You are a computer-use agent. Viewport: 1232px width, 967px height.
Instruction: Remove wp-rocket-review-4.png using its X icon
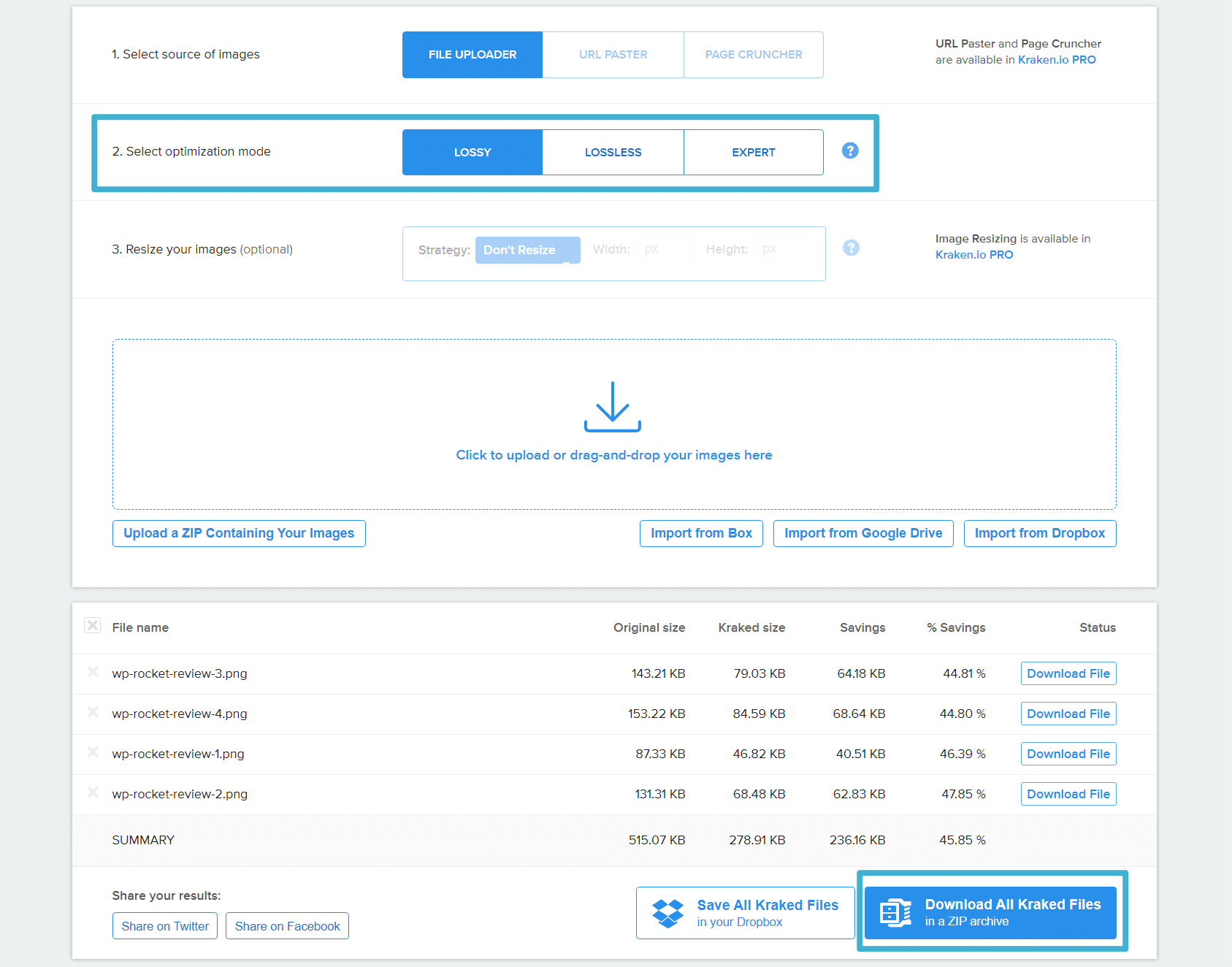(93, 712)
